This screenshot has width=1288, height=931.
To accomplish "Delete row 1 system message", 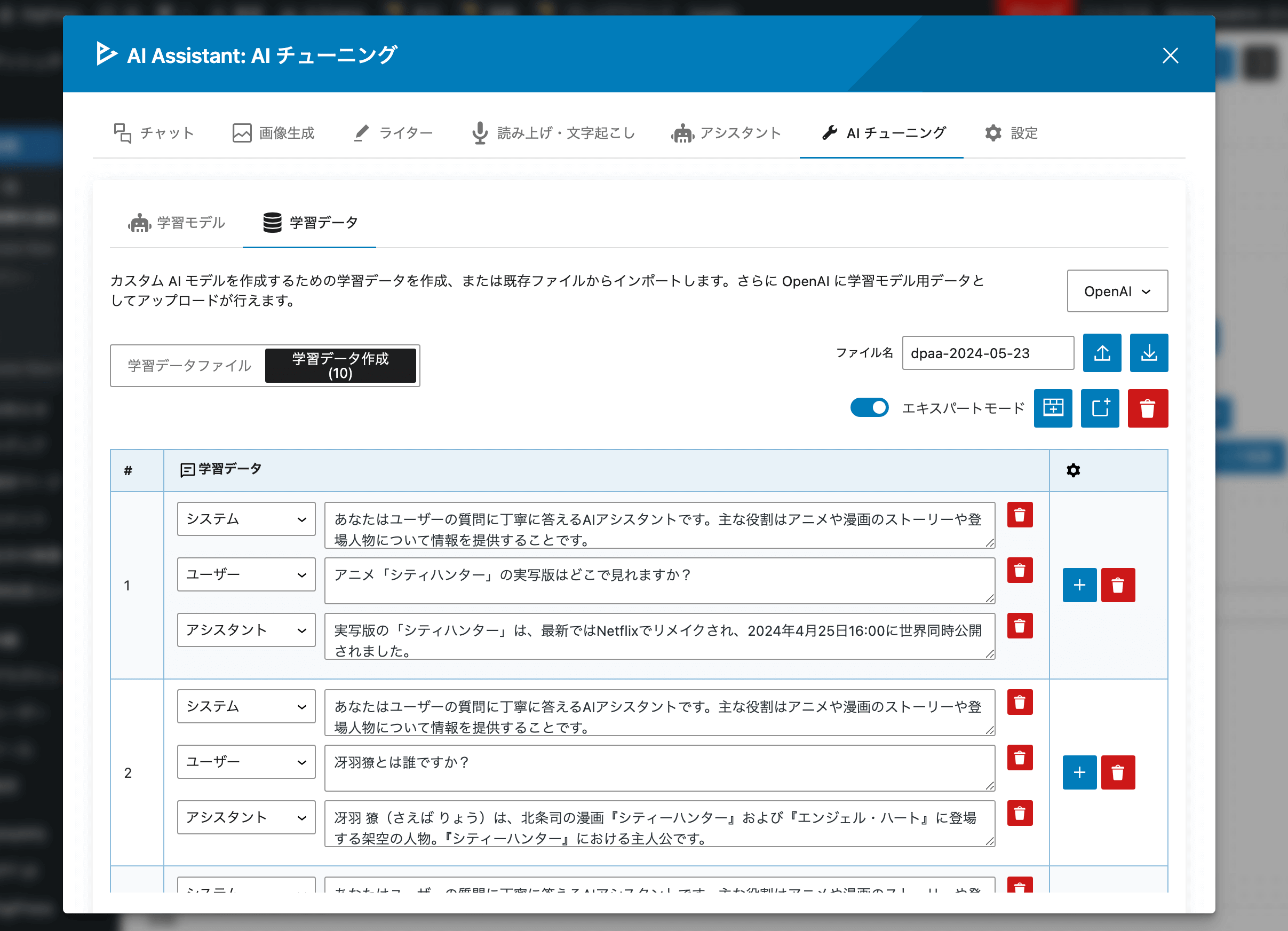I will (x=1020, y=515).
